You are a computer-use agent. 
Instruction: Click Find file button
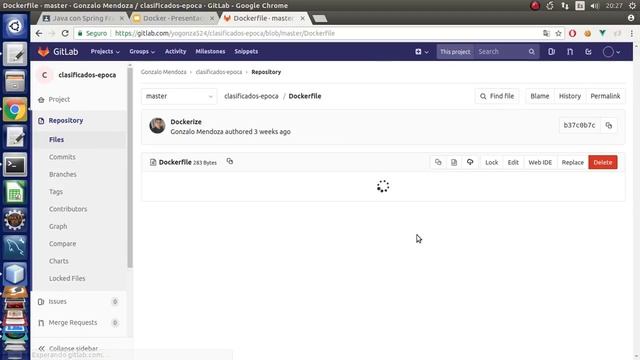point(497,96)
